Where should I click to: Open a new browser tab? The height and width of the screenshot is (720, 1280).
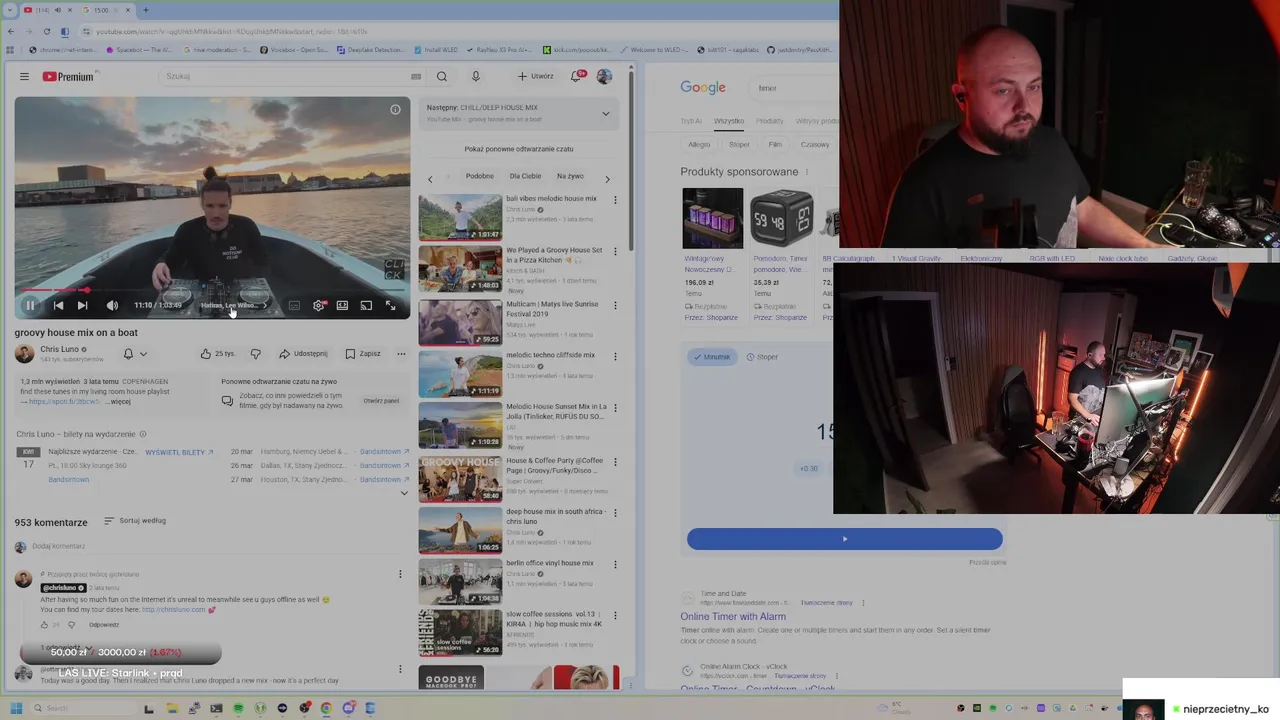tap(146, 10)
